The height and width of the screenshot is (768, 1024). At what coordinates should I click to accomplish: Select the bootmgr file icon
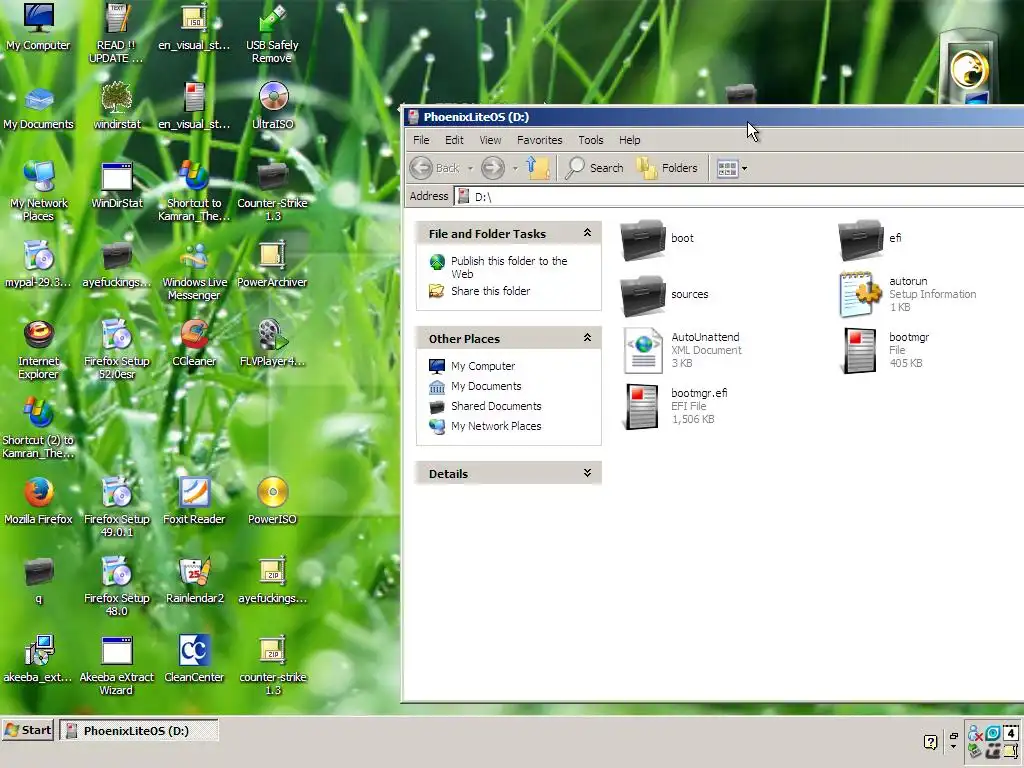(860, 351)
